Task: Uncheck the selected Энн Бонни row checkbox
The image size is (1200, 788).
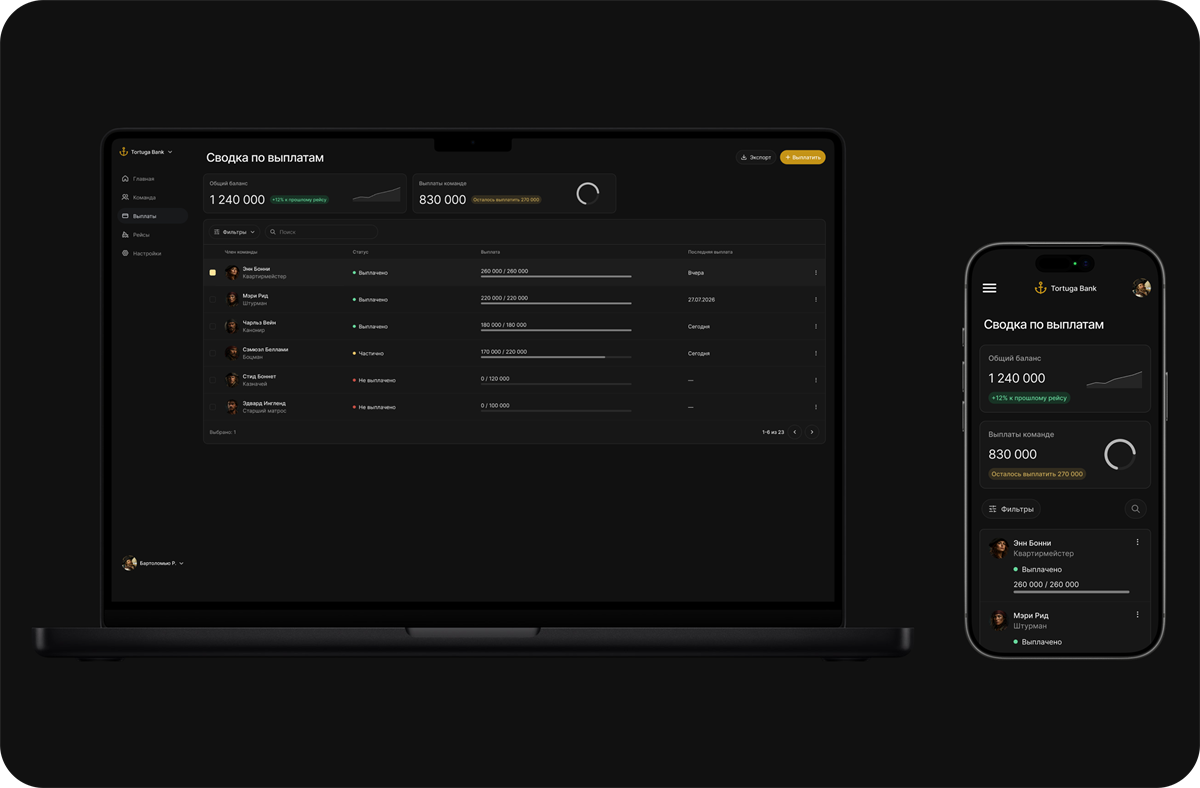Action: click(212, 272)
